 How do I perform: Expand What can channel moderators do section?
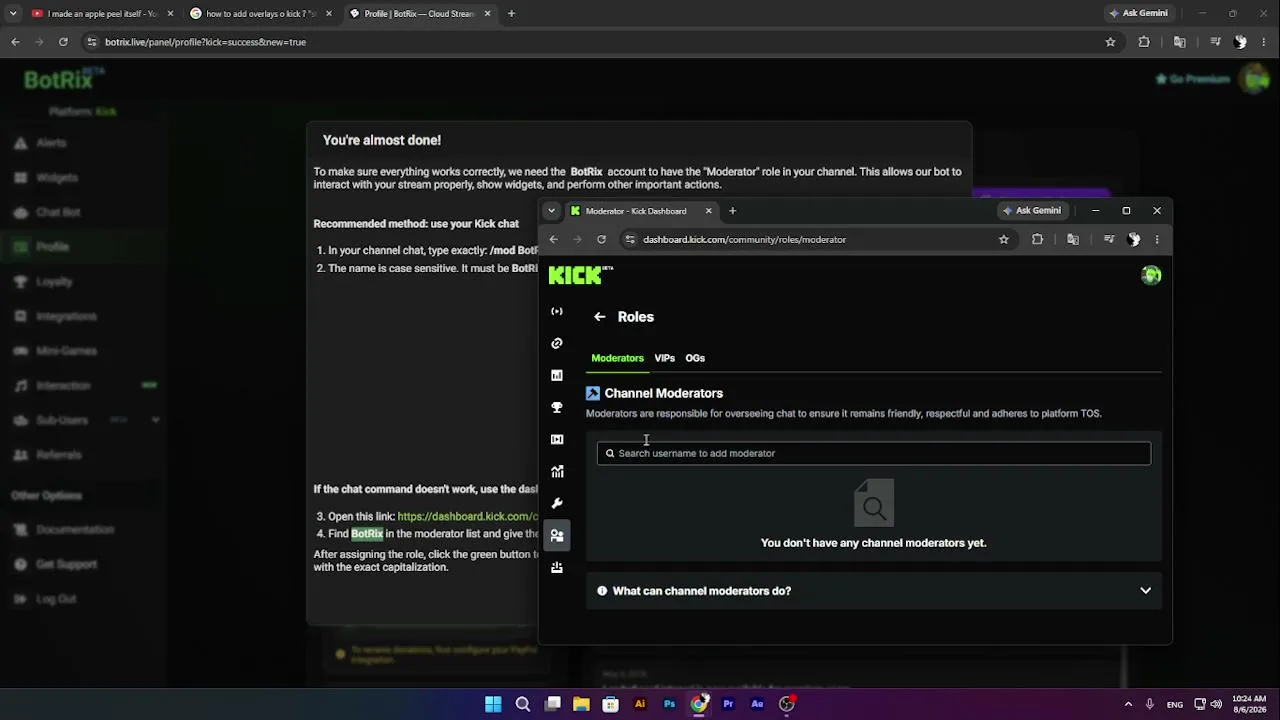(874, 591)
